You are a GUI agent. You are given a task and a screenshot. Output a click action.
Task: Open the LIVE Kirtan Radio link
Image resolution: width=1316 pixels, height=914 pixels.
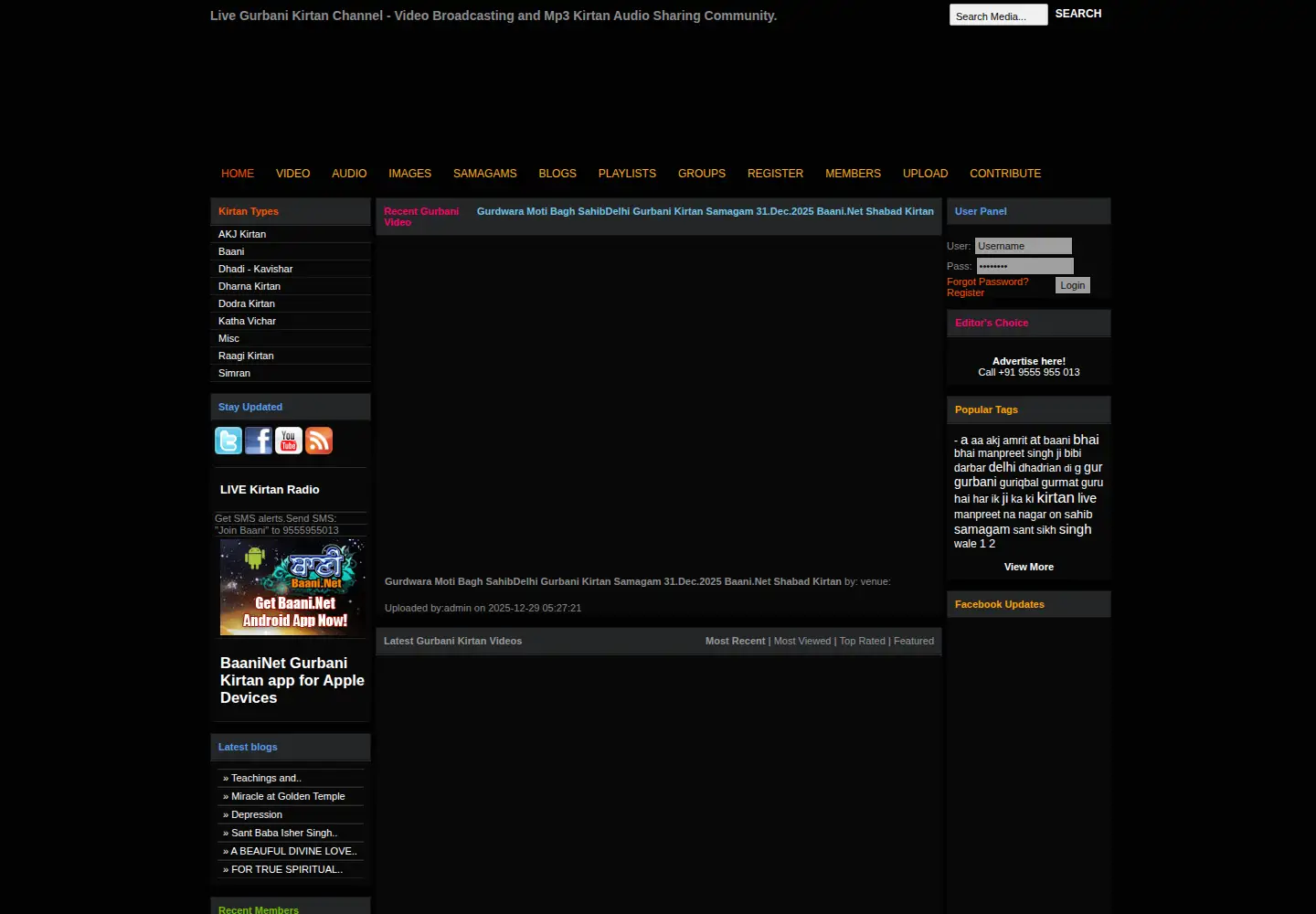[270, 490]
